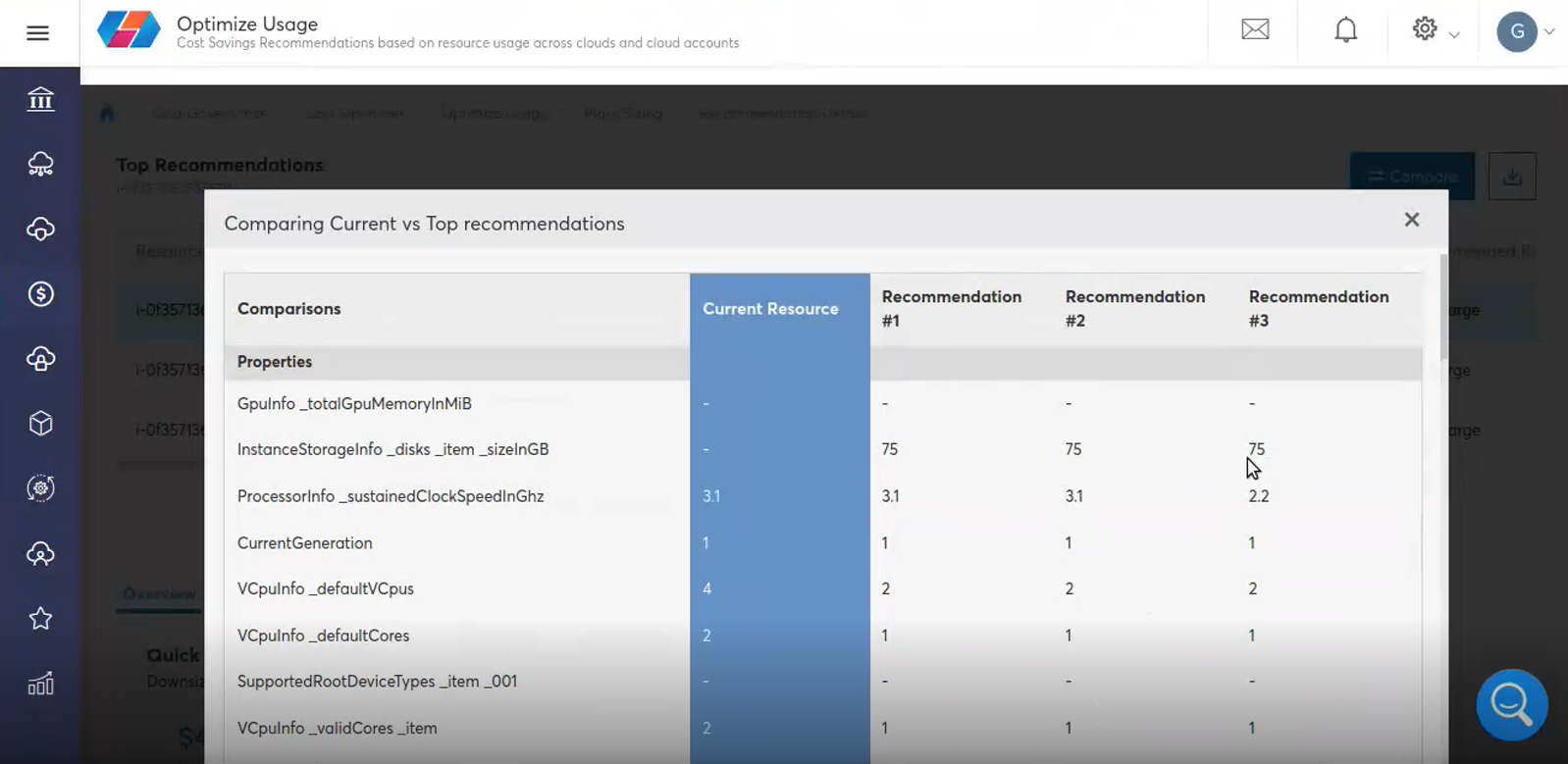Click the Recommendation #3 column header

coord(1318,309)
